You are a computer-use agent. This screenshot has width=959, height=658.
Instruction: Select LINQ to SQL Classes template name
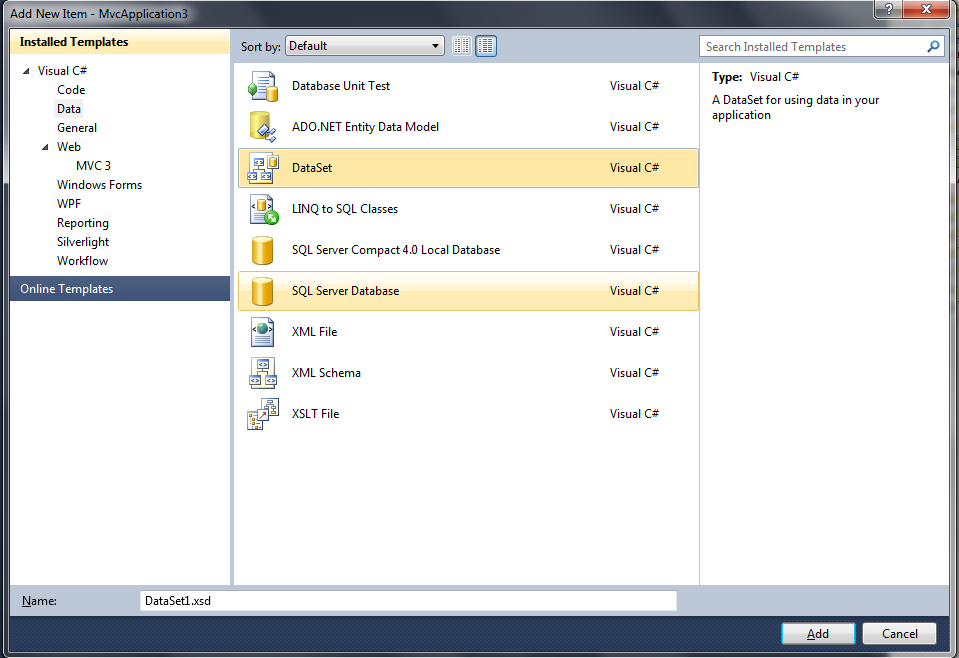click(345, 209)
